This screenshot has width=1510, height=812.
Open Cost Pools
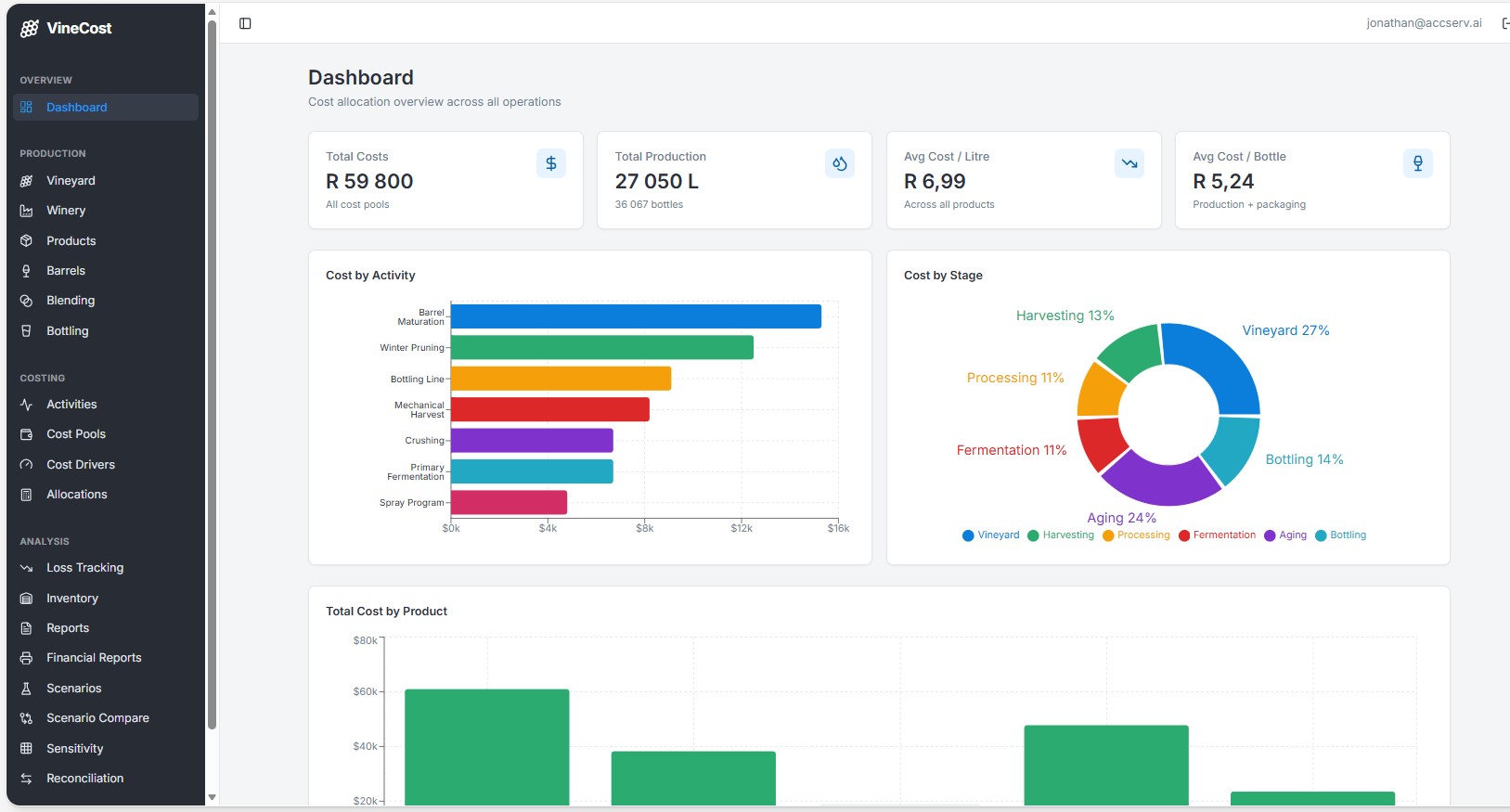tap(106, 434)
